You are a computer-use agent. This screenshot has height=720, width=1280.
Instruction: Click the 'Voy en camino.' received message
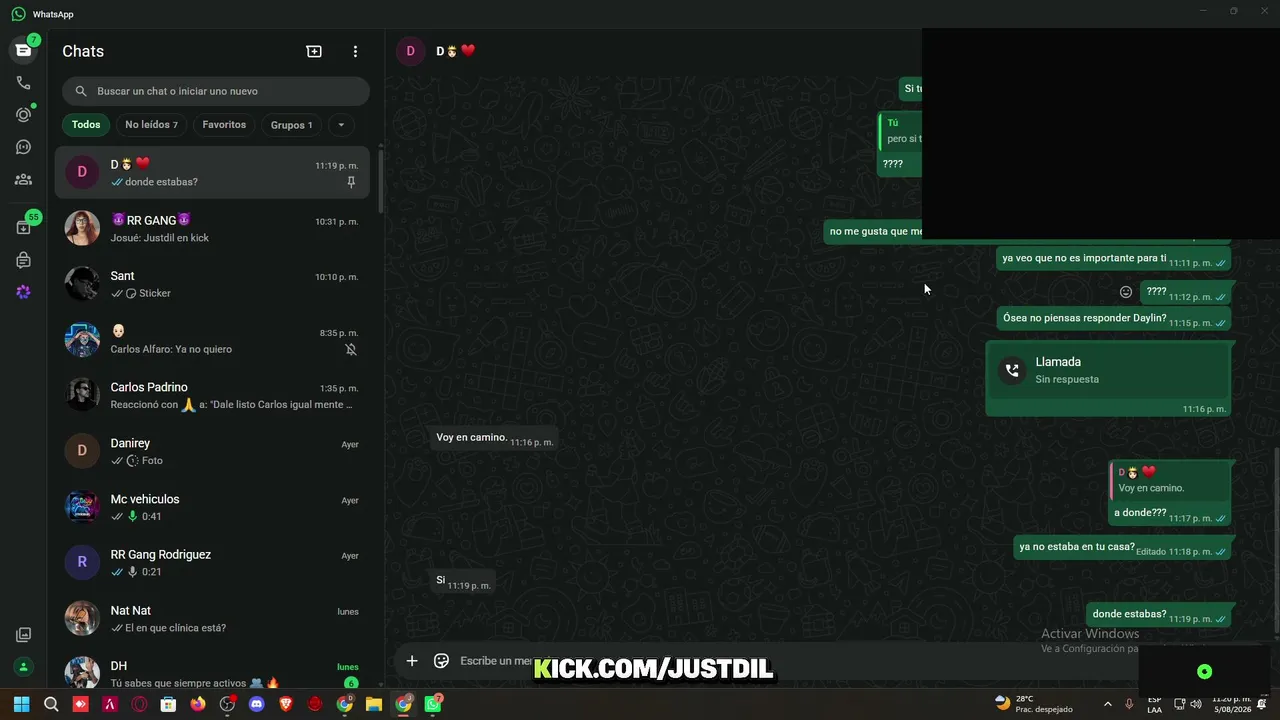(x=494, y=439)
